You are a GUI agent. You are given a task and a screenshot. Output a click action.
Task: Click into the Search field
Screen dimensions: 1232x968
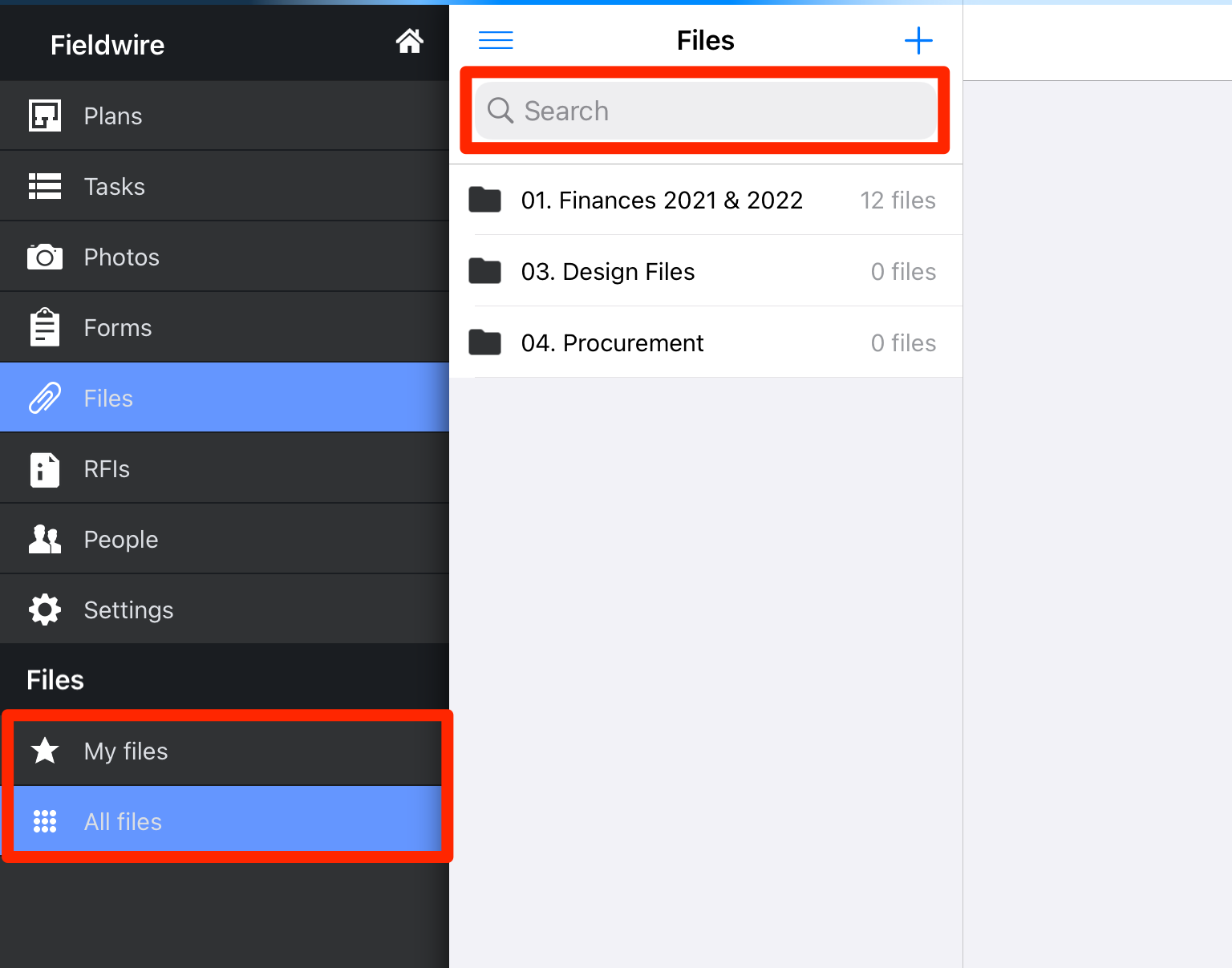706,111
